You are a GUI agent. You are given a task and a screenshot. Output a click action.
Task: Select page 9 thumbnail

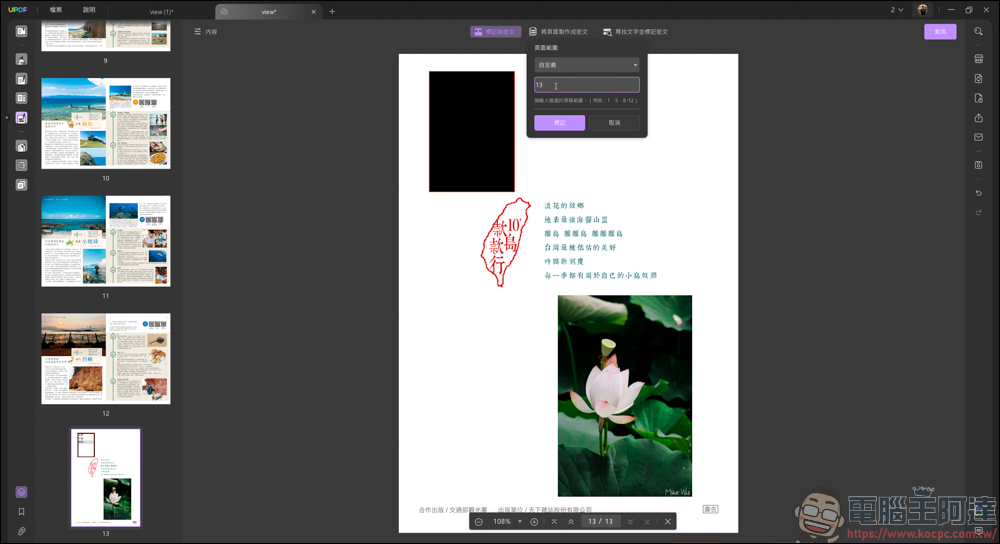pyautogui.click(x=106, y=36)
